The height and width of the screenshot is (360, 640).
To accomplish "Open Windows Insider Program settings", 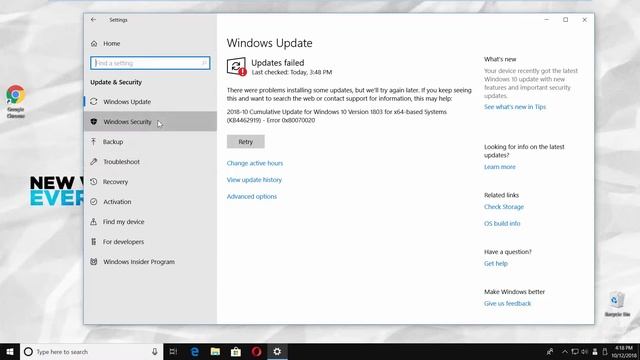I will [150, 262].
